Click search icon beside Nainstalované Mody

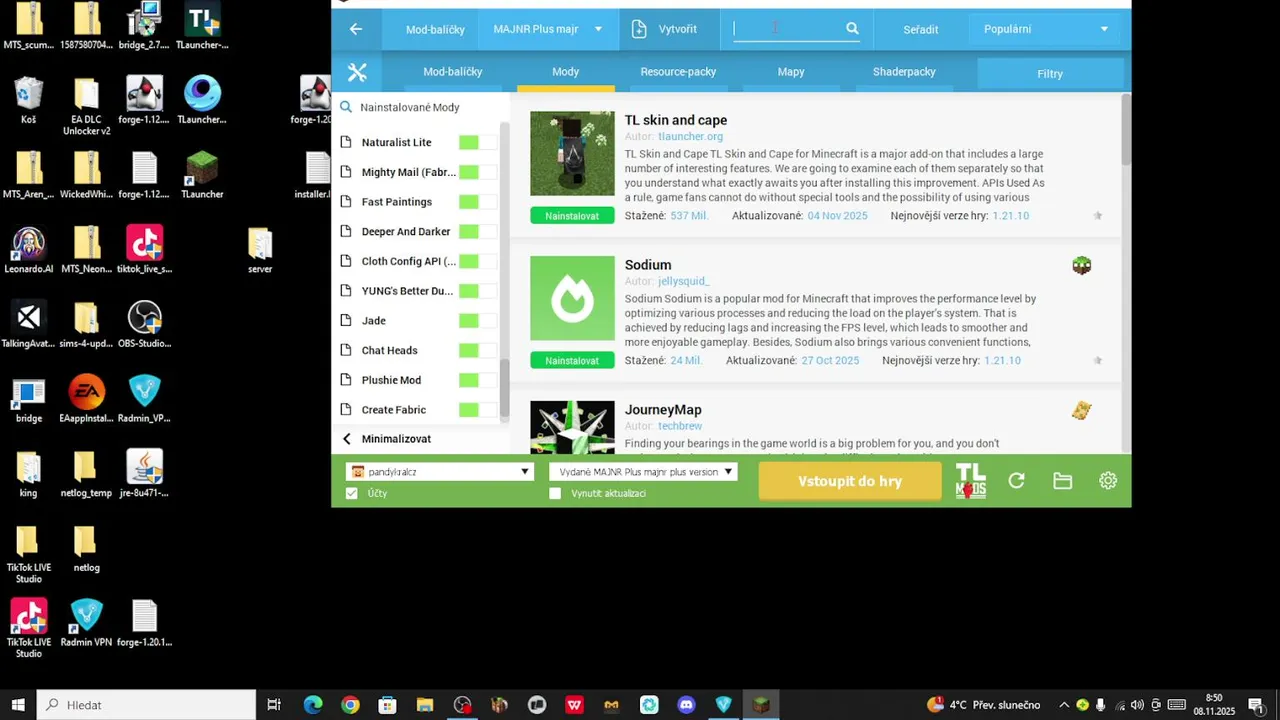[x=346, y=107]
